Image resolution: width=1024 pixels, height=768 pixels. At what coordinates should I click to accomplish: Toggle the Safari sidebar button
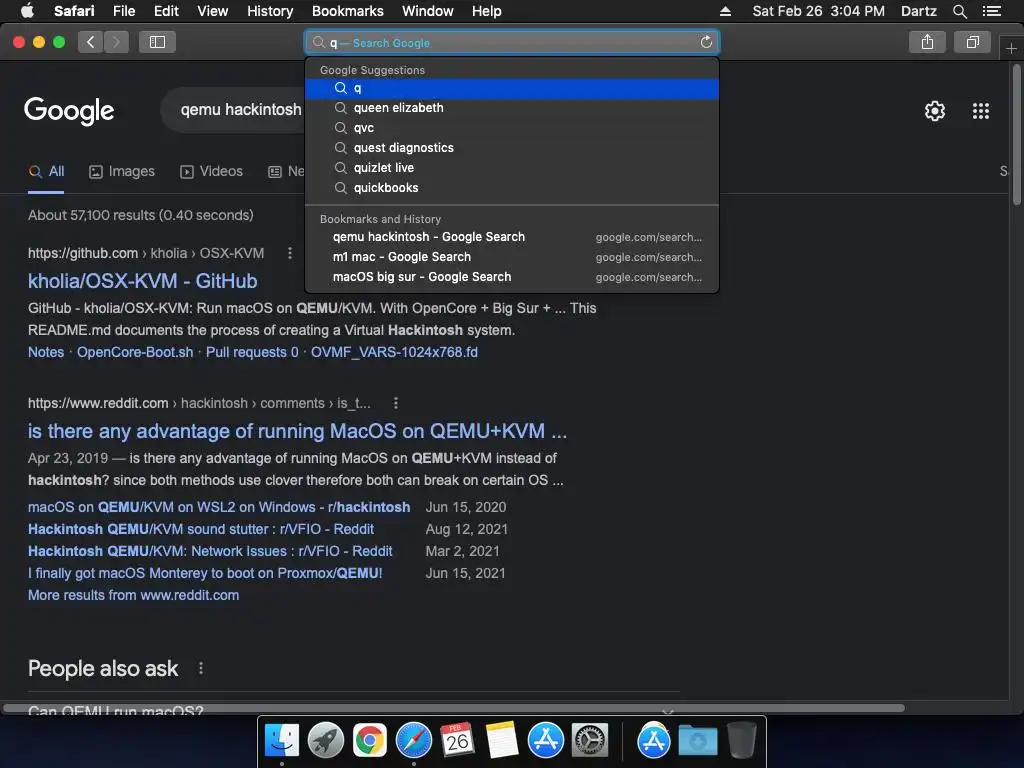(157, 42)
